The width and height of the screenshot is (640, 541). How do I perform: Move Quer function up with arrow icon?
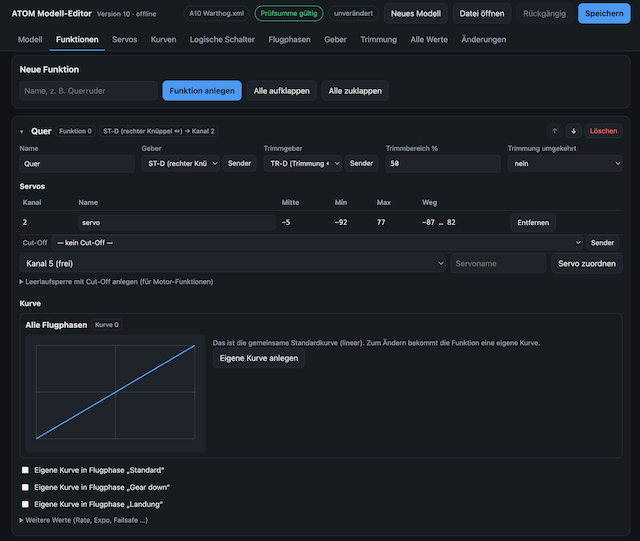(x=554, y=131)
